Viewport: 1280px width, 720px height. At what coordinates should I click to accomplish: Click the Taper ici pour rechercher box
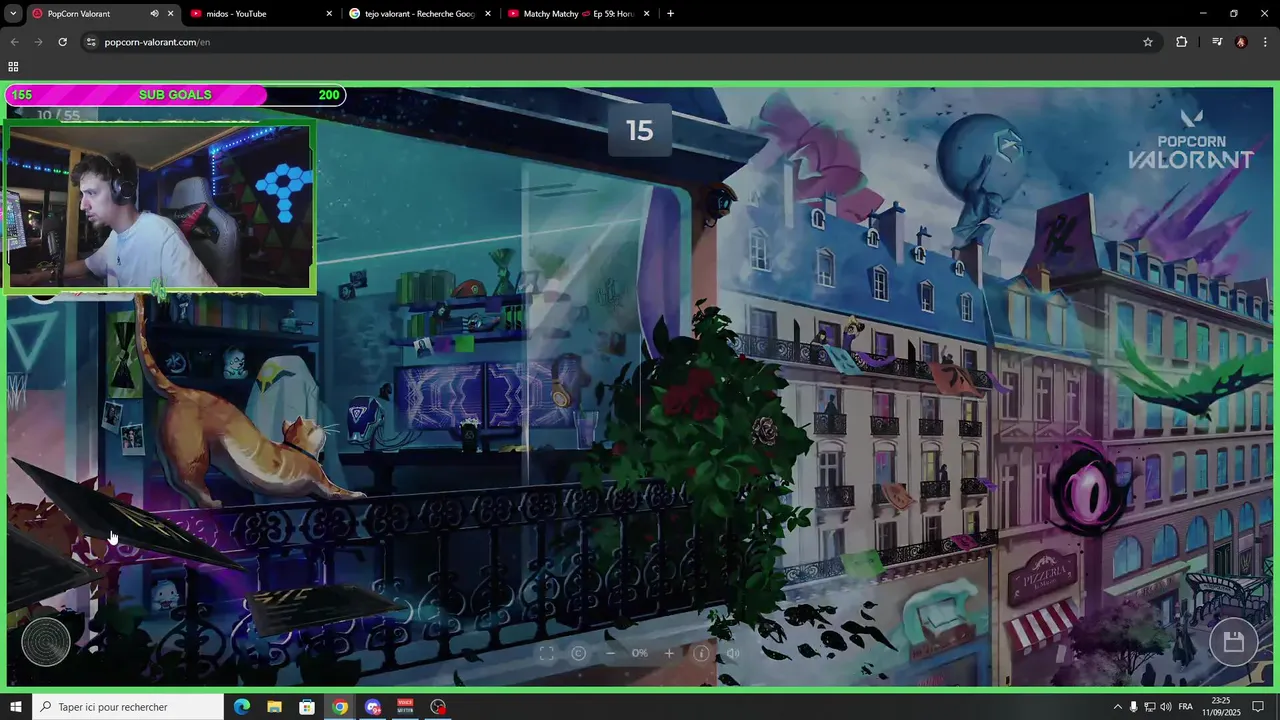tap(128, 707)
